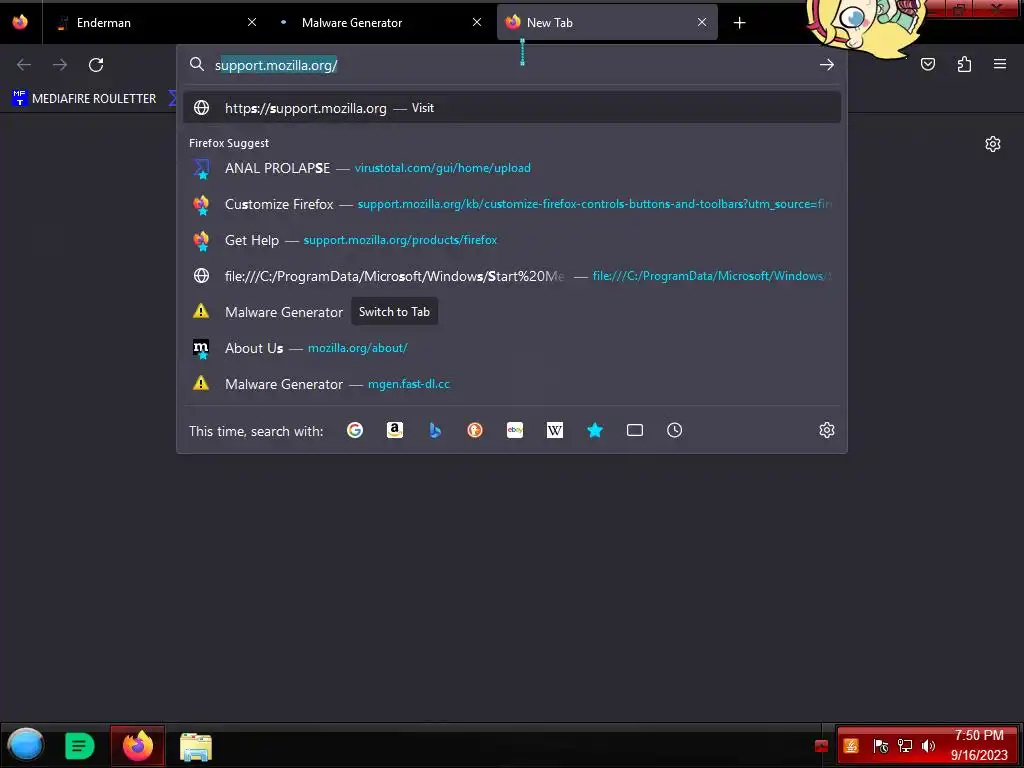
Task: Open the Windows Start orb
Action: pyautogui.click(x=25, y=745)
